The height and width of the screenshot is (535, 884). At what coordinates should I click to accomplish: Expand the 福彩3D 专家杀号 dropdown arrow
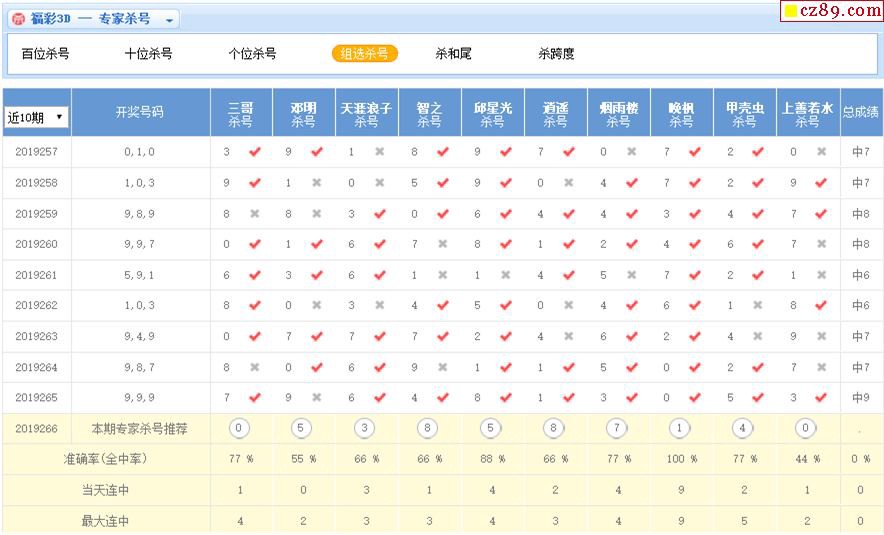click(169, 20)
